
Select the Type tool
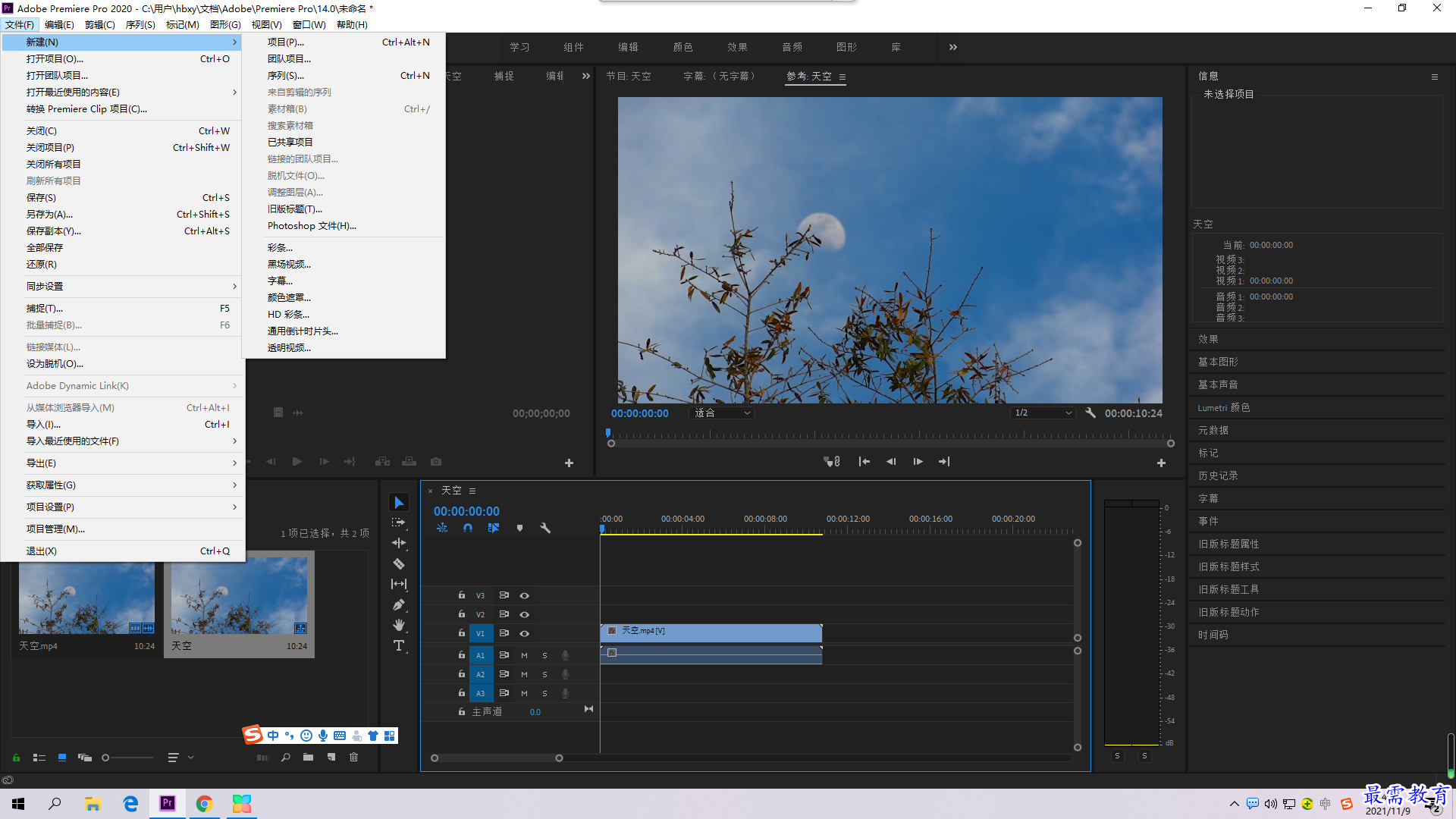[x=399, y=646]
